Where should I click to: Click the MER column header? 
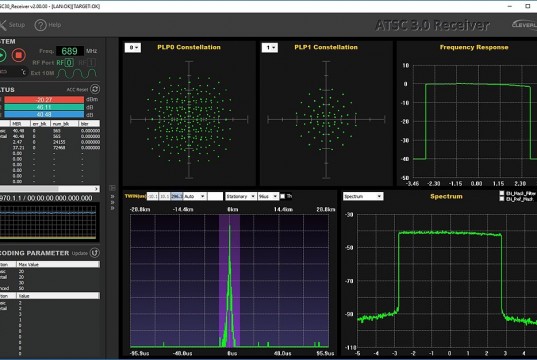pos(20,124)
